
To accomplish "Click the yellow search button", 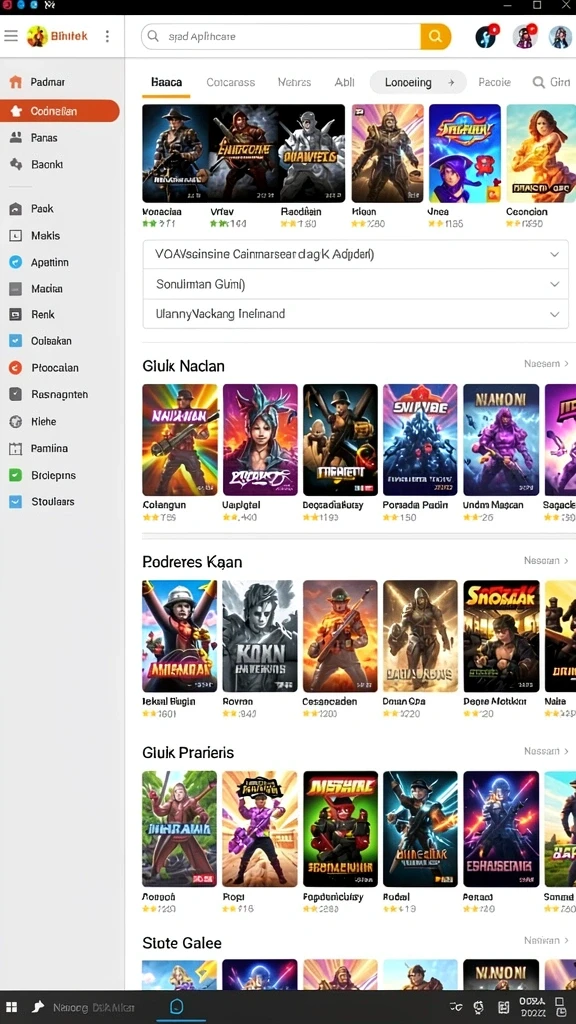I will (436, 37).
